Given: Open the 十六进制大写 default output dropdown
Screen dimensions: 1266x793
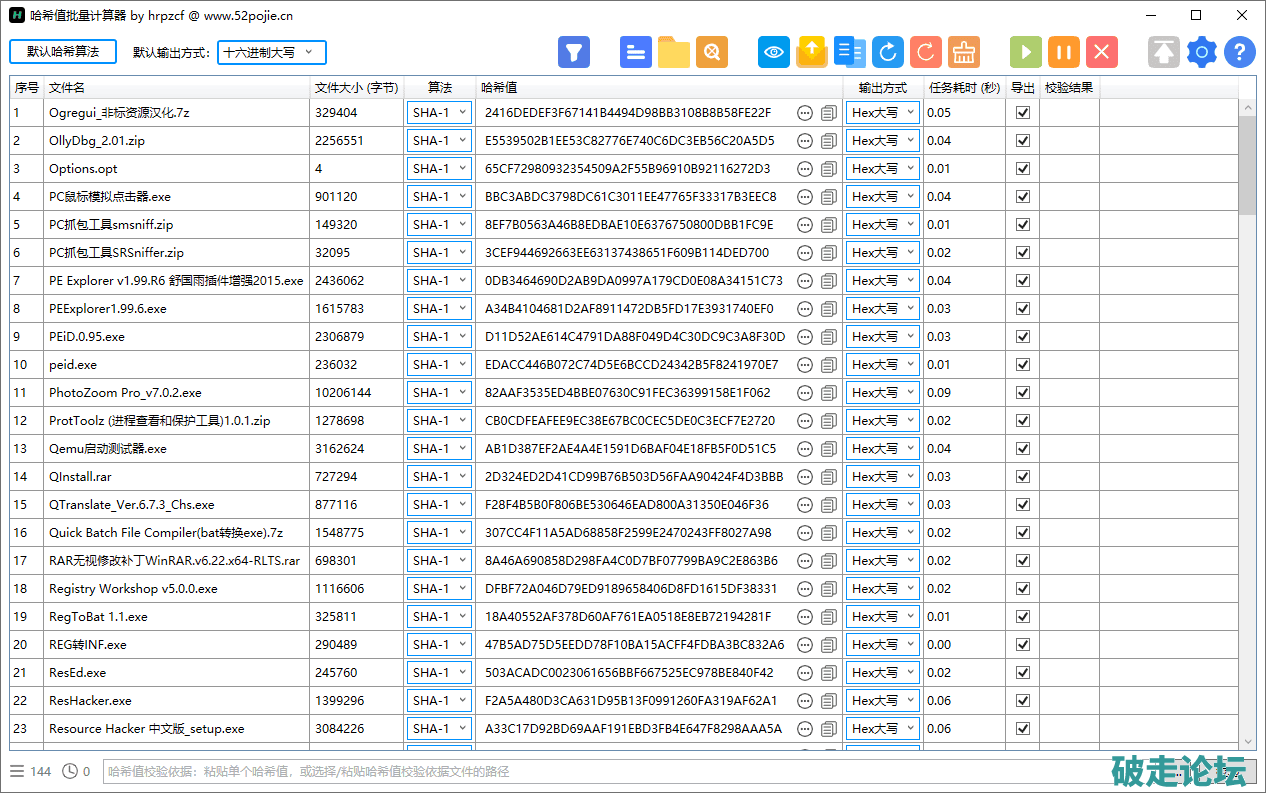Looking at the screenshot, I should pos(271,53).
